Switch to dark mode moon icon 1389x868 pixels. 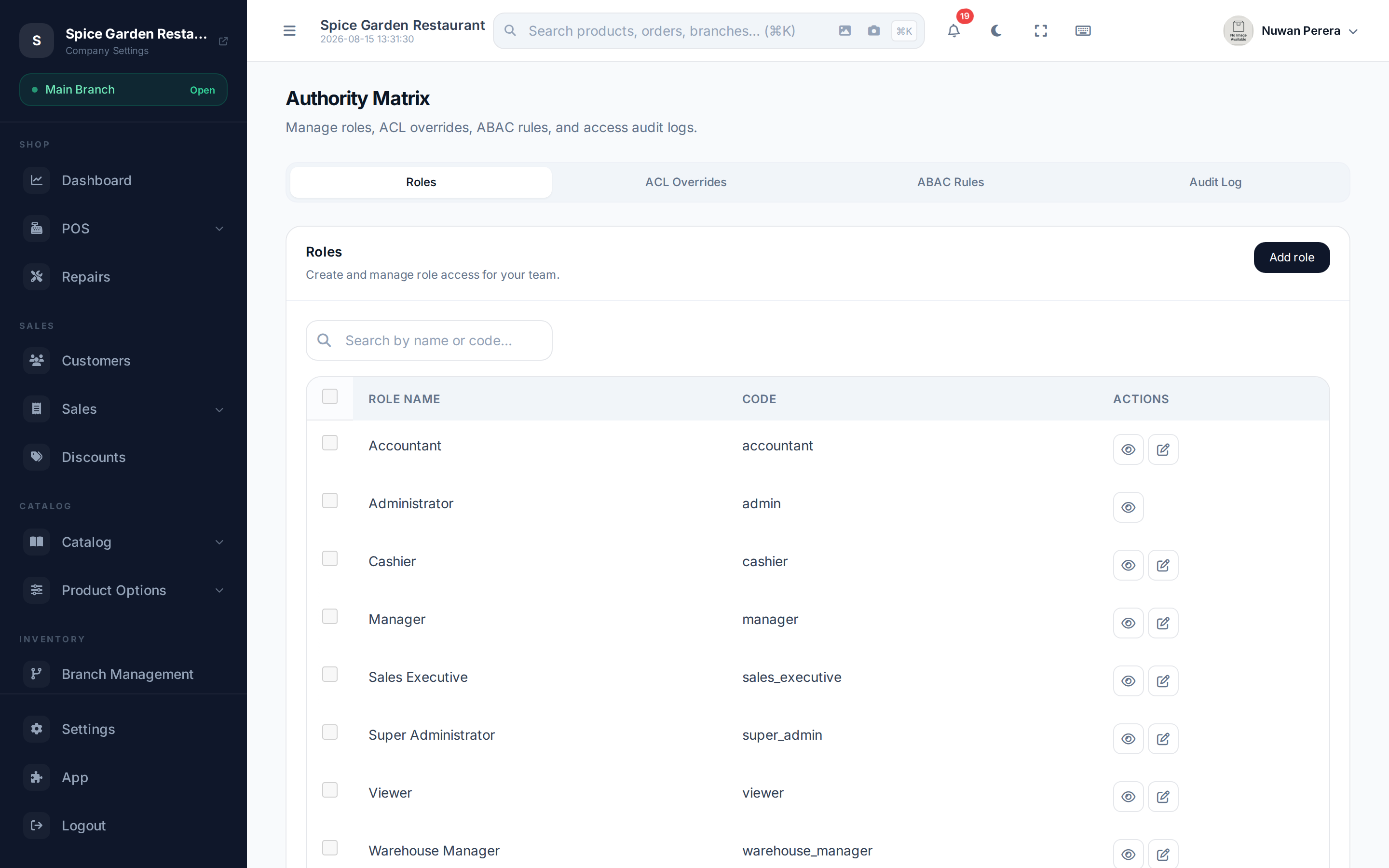pos(996,30)
